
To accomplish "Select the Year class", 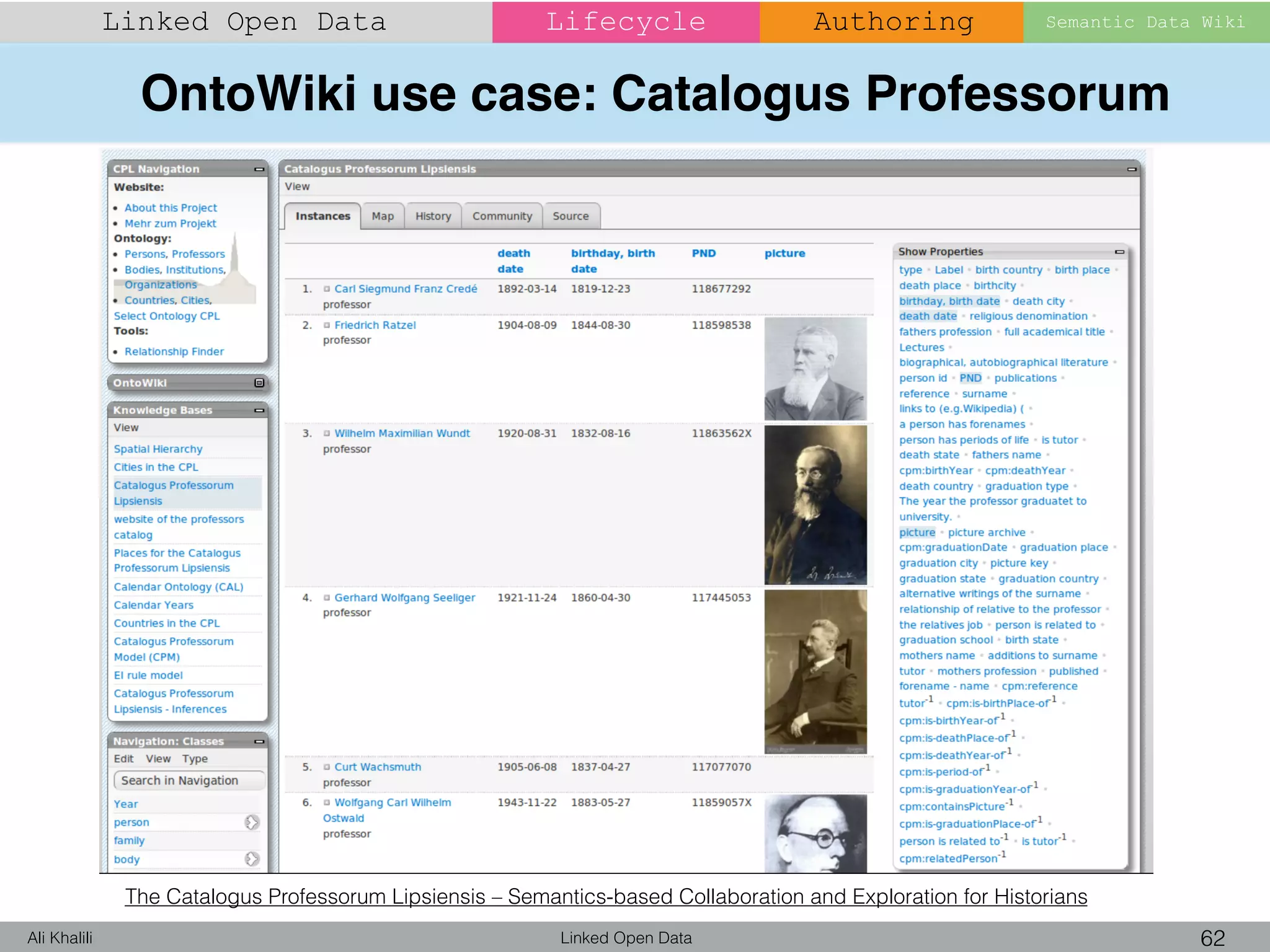I will pyautogui.click(x=125, y=804).
